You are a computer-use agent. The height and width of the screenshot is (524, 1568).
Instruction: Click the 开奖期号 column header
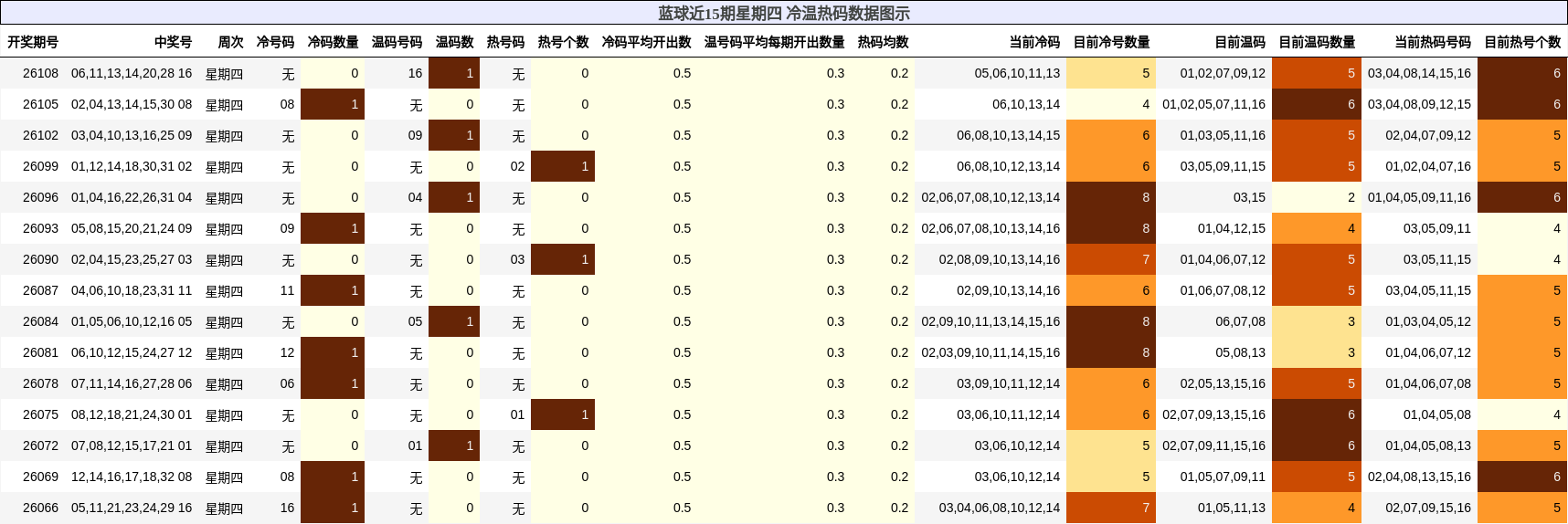pyautogui.click(x=33, y=42)
